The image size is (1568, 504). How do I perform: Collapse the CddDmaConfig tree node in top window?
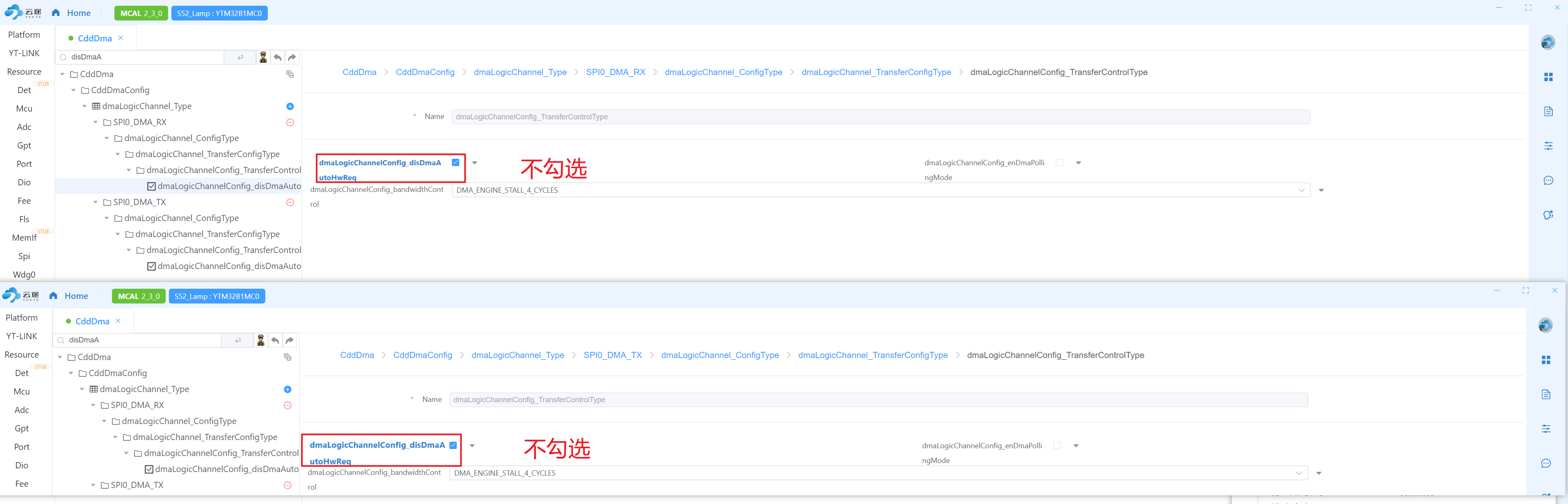[x=74, y=90]
